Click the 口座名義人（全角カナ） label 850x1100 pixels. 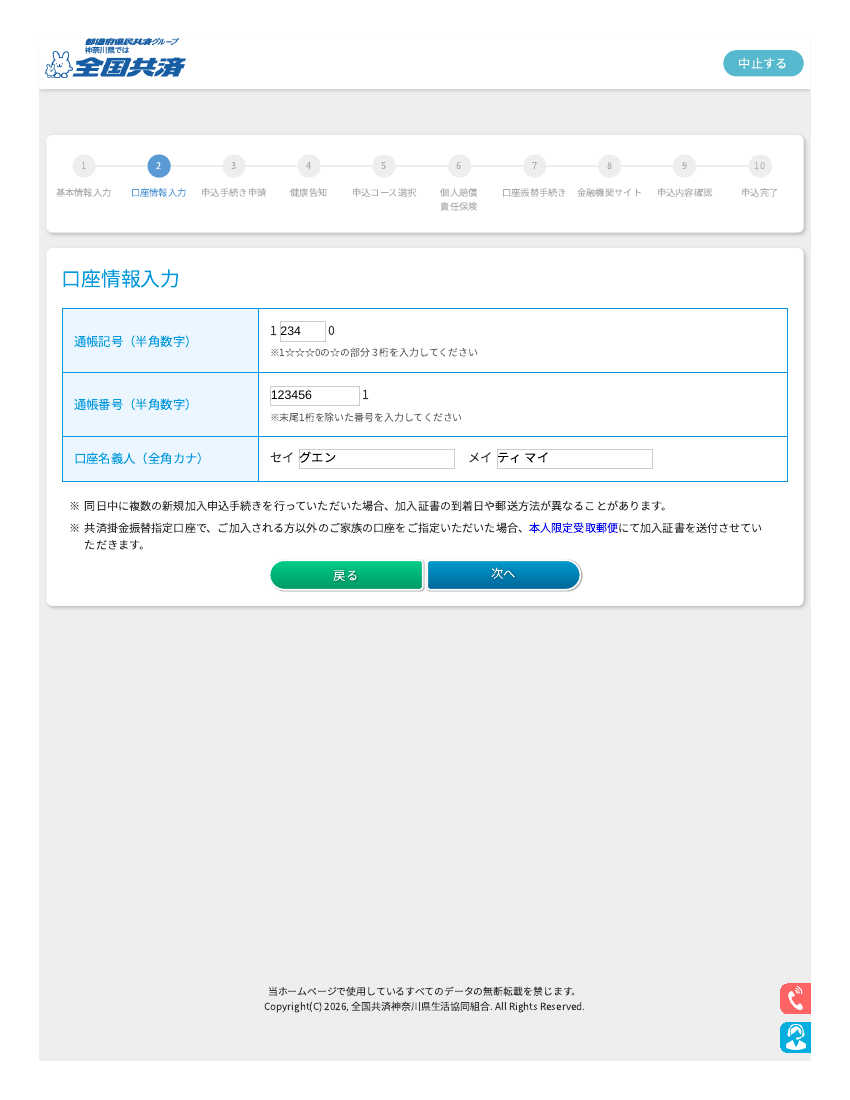(138, 459)
